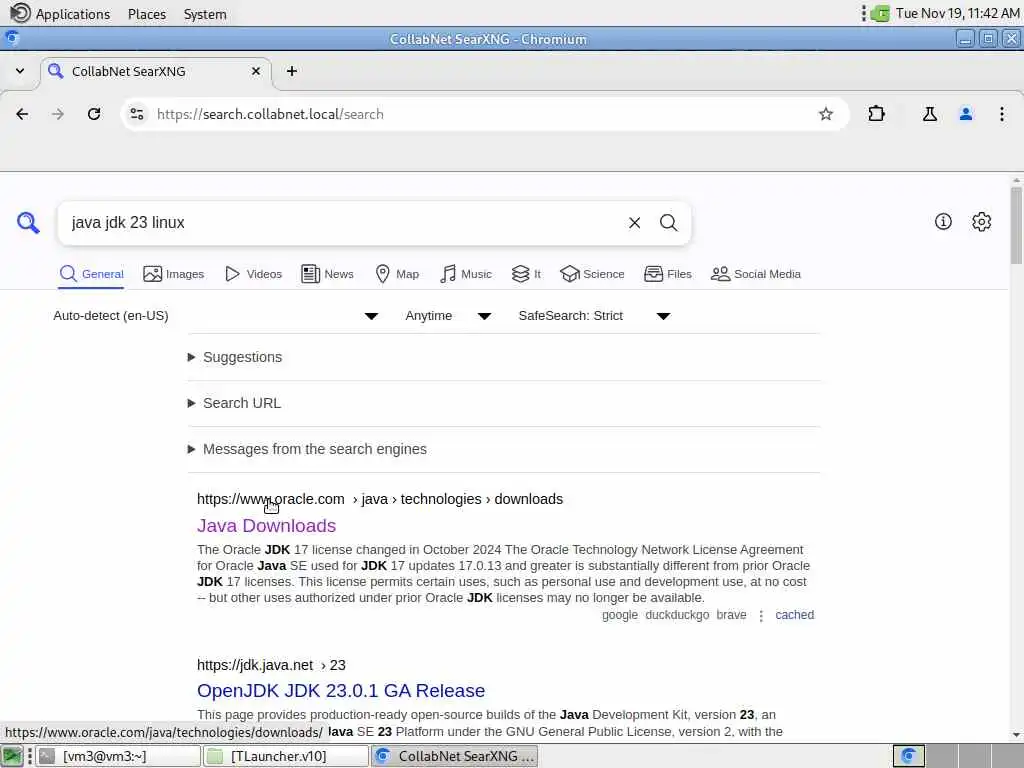Switch to the Videos category
This screenshot has width=1024, height=768.
253,274
